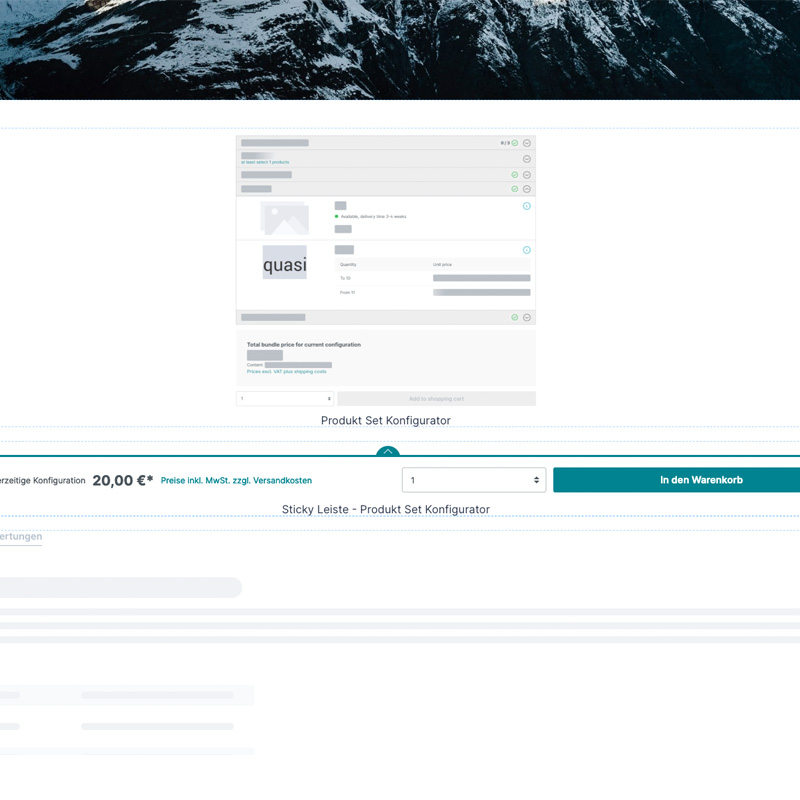
Task: Open the quantity select in configurator preview
Action: point(285,398)
